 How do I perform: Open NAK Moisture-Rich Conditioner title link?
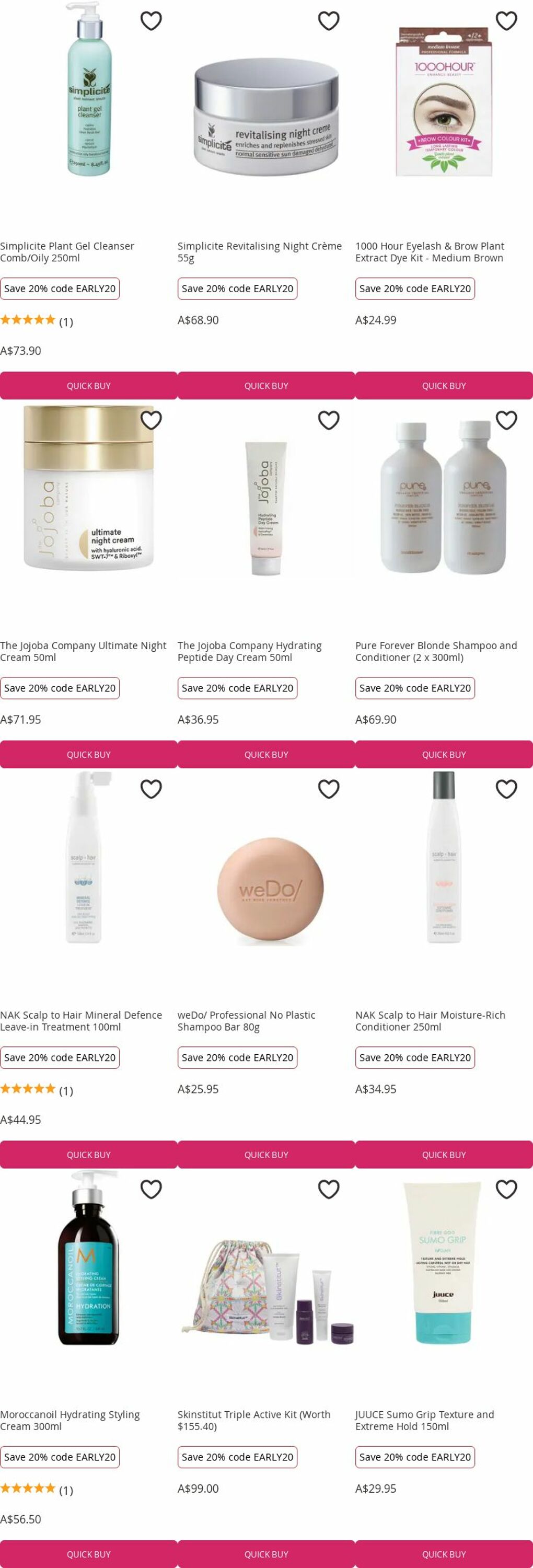tap(430, 1021)
